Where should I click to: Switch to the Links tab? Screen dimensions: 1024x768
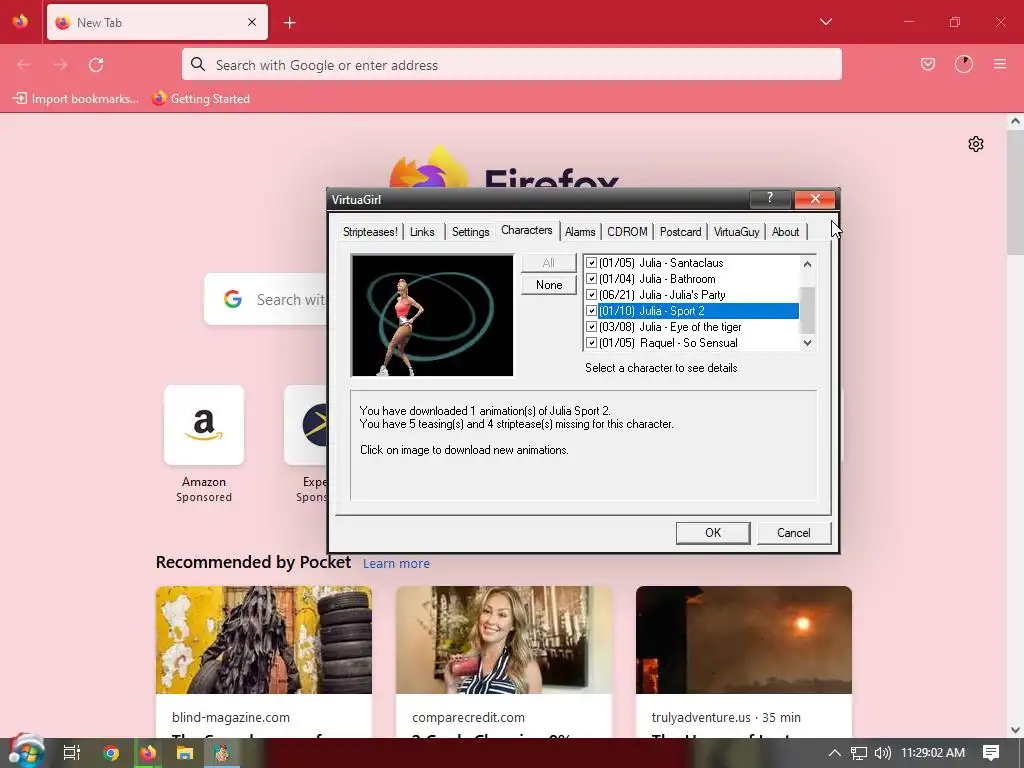coord(422,232)
